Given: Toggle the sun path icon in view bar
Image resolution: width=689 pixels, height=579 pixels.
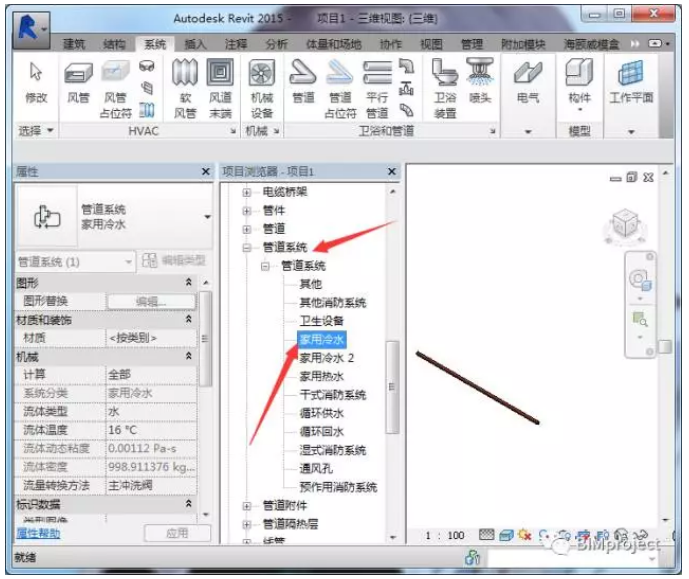Looking at the screenshot, I should 525,535.
